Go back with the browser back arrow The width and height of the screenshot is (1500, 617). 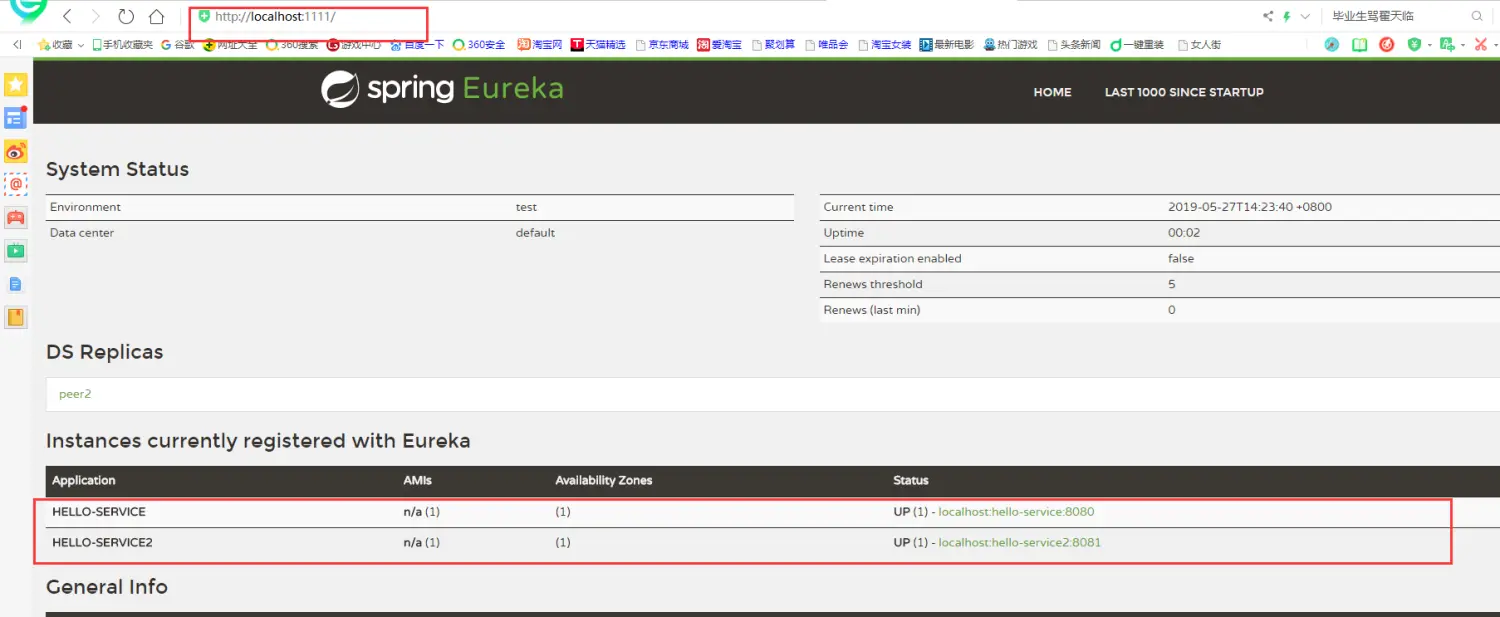tap(67, 17)
